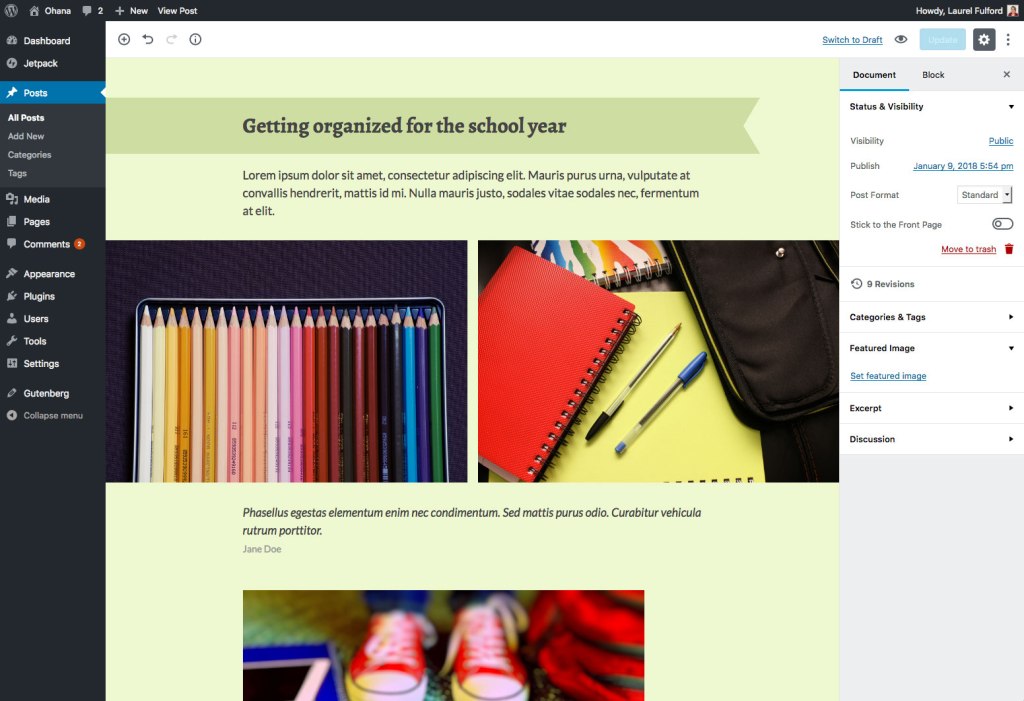Click the red trash can icon

[1009, 249]
